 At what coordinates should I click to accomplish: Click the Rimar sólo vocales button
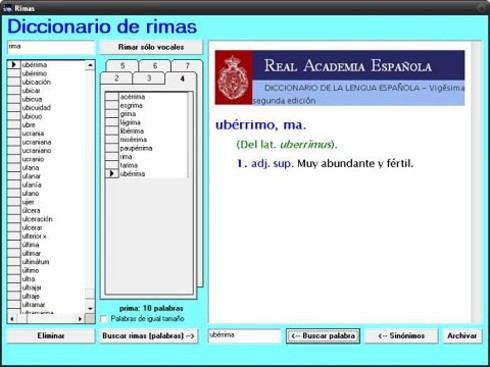151,47
